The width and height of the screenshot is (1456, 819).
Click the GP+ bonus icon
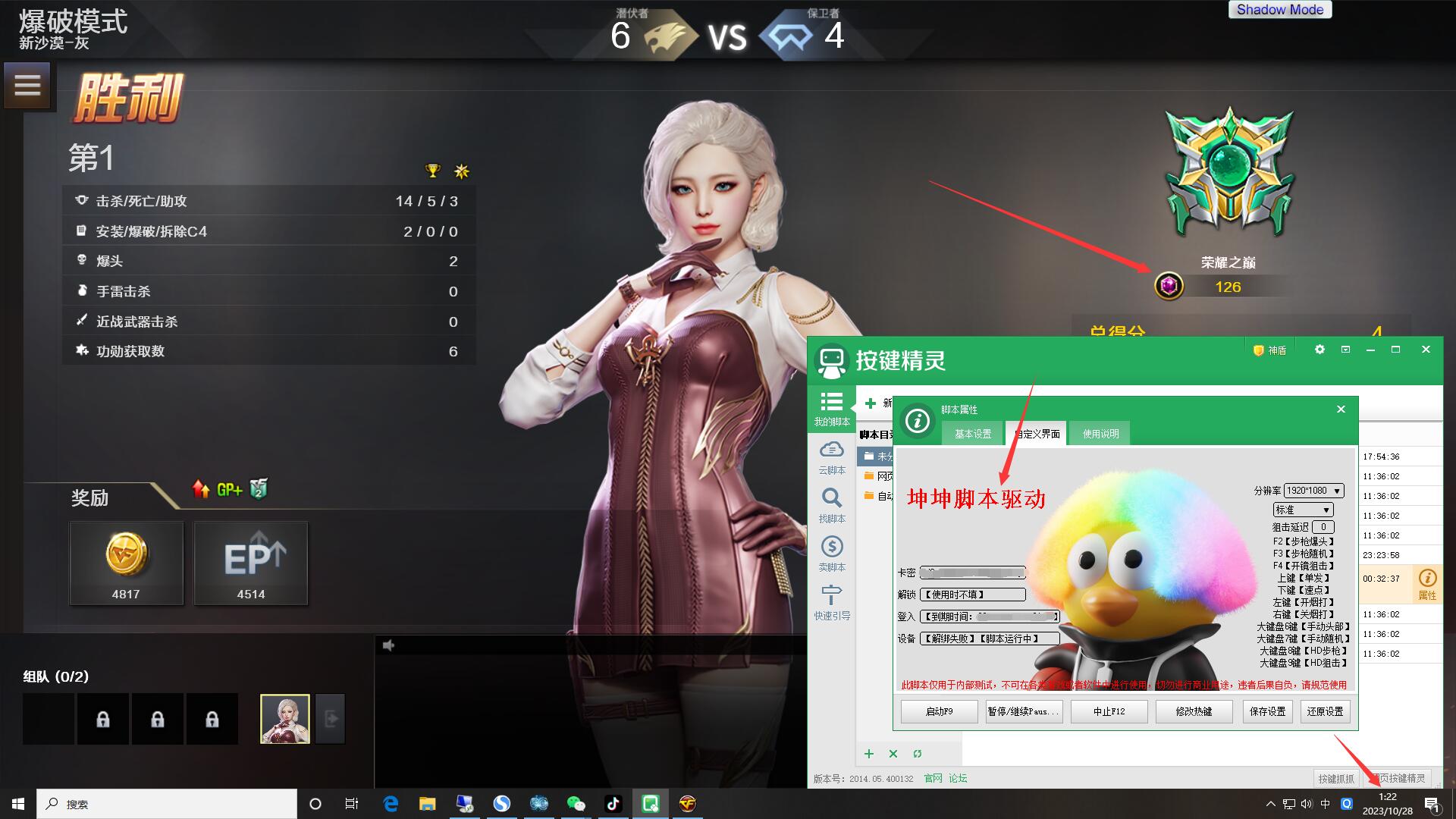(230, 490)
